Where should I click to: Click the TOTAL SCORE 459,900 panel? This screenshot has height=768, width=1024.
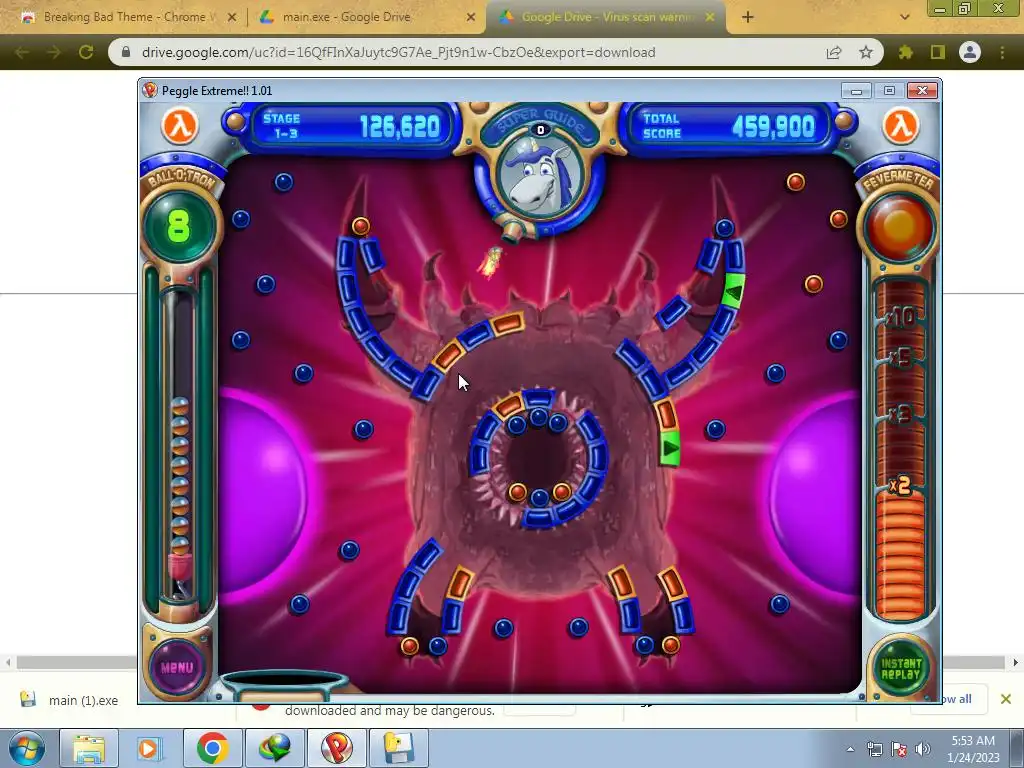click(x=729, y=126)
